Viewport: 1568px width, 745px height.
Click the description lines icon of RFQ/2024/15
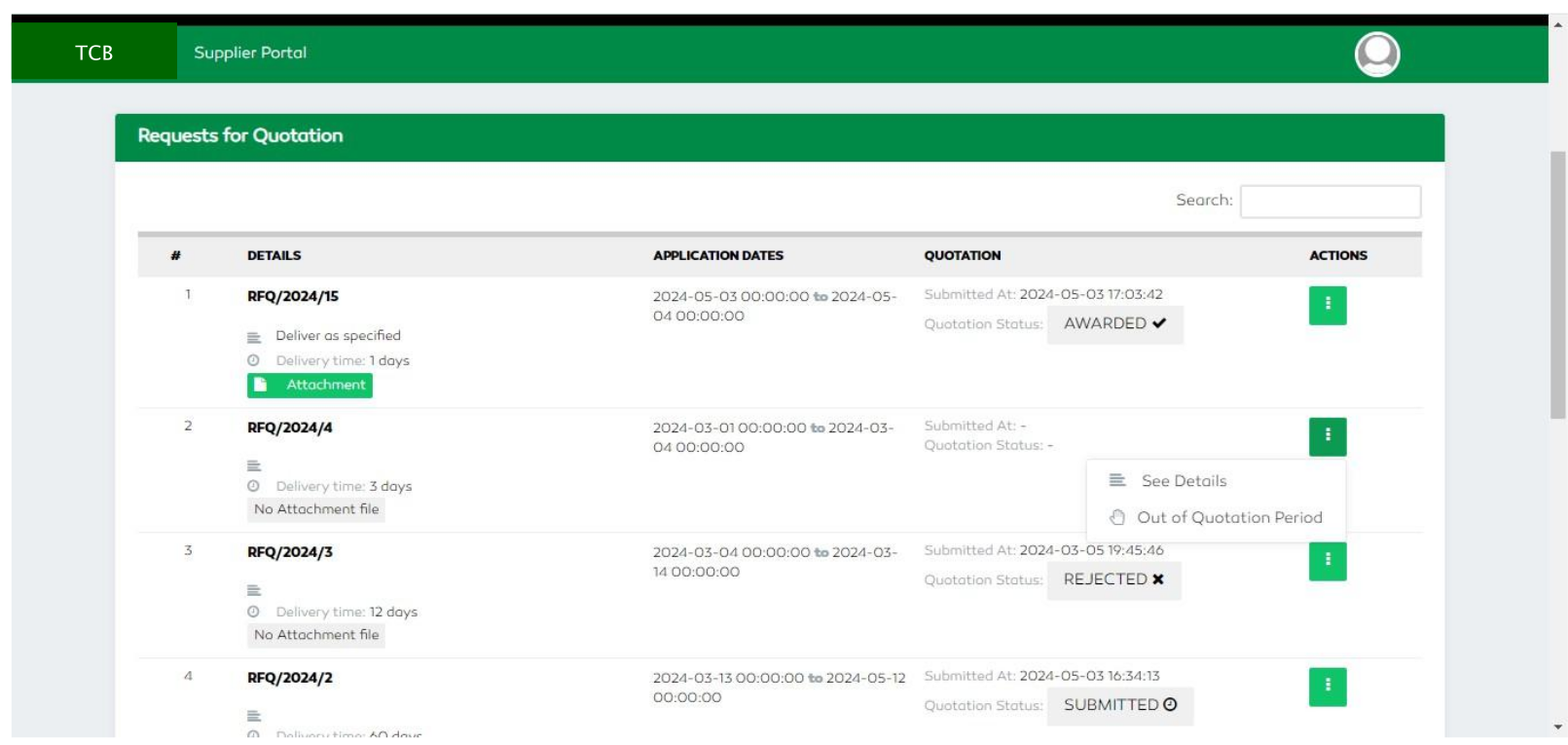click(254, 338)
